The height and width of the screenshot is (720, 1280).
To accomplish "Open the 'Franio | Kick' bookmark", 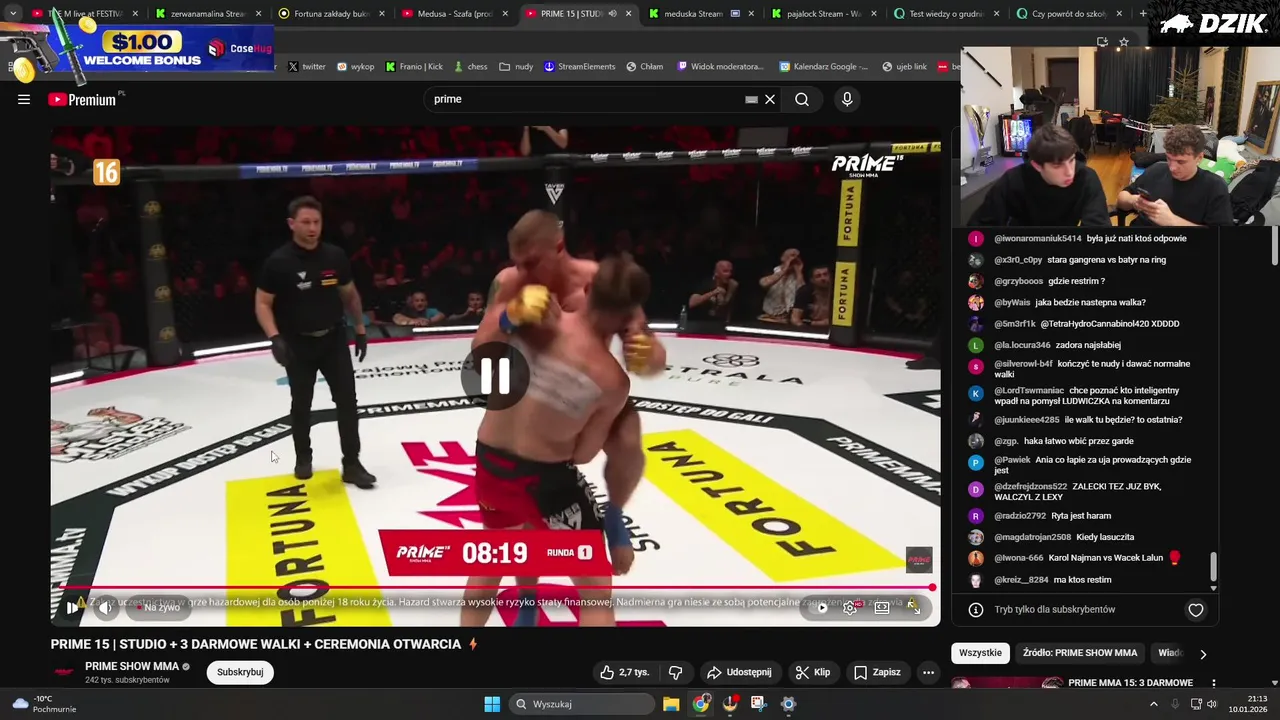I will [x=414, y=67].
